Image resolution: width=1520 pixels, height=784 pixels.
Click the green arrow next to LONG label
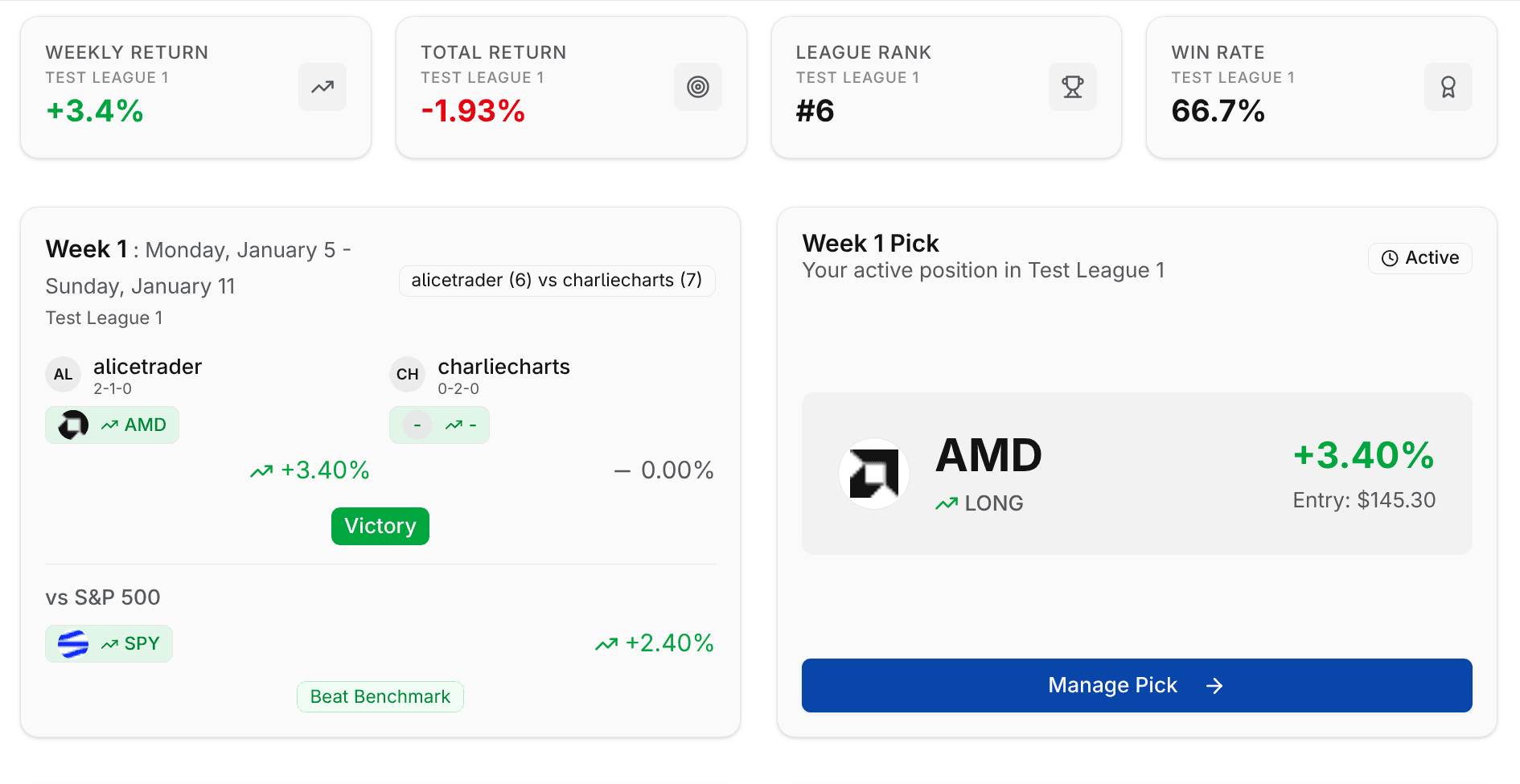pos(947,503)
